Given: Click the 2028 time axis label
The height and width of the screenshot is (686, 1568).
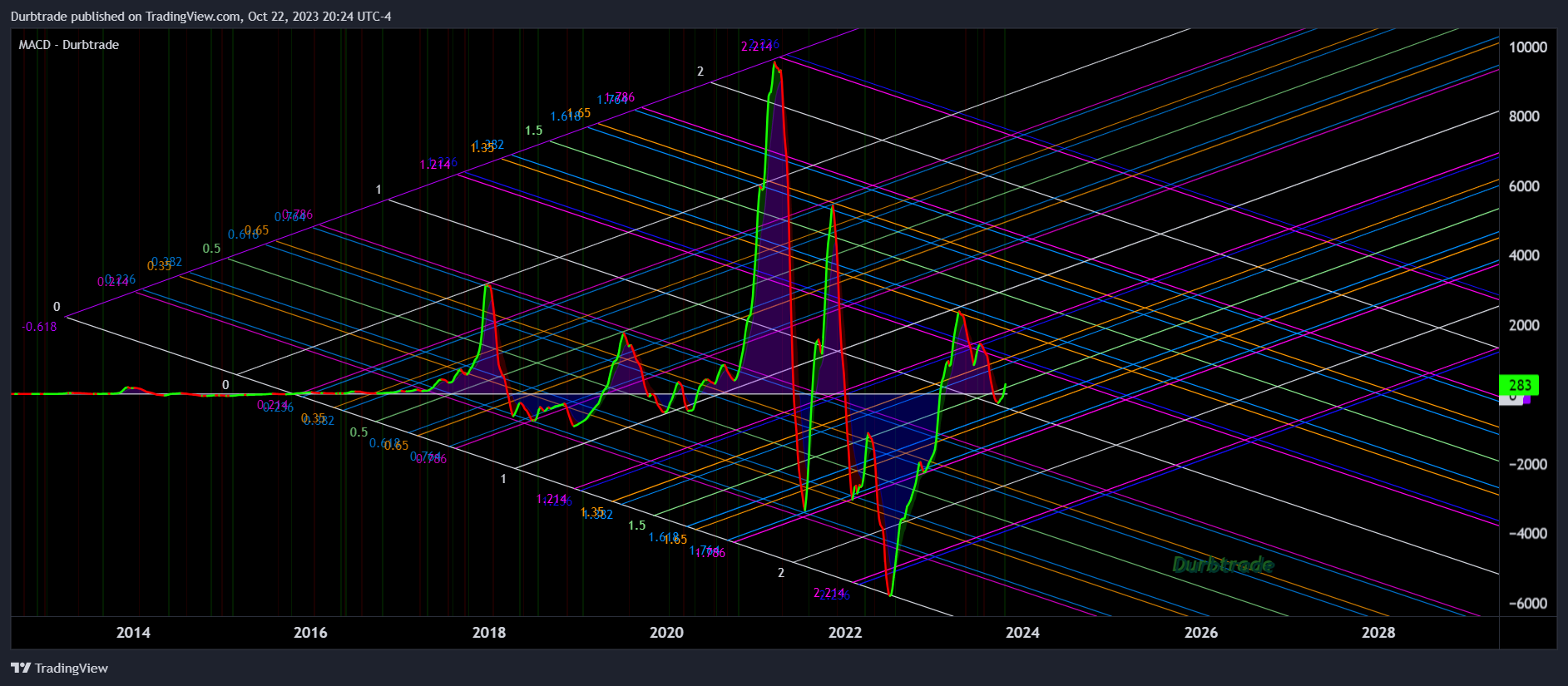Looking at the screenshot, I should tap(1378, 633).
